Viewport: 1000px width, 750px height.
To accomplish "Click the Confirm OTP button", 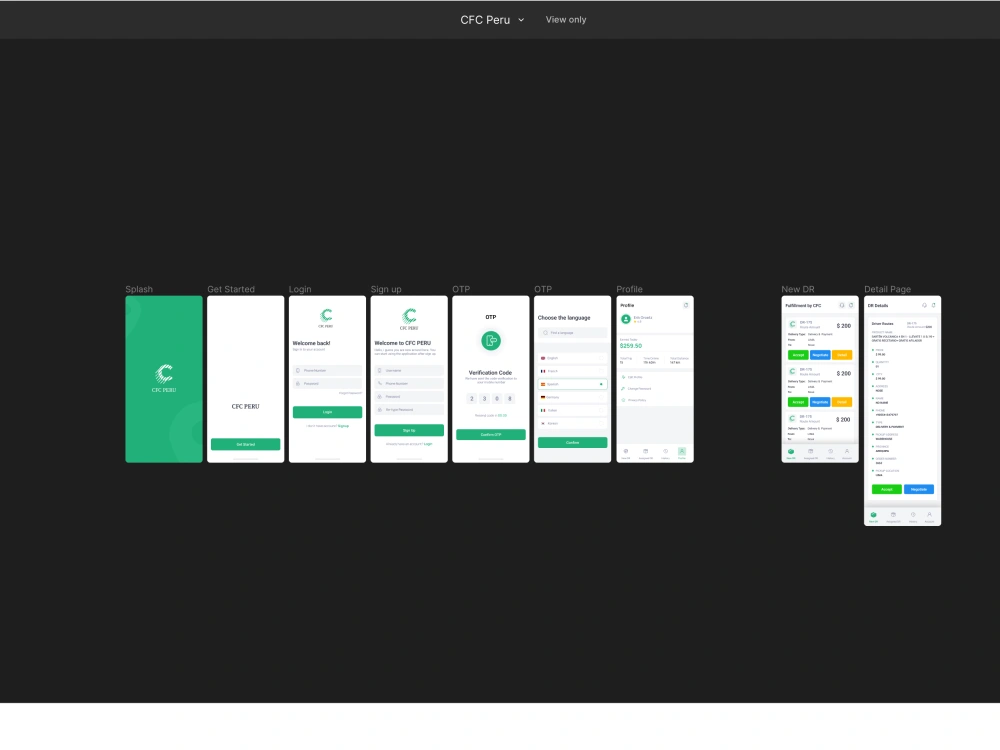I will [x=490, y=434].
